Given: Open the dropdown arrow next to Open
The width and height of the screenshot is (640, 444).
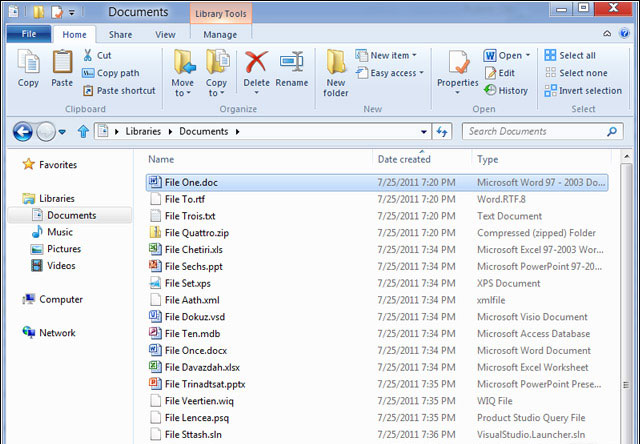Looking at the screenshot, I should point(528,55).
